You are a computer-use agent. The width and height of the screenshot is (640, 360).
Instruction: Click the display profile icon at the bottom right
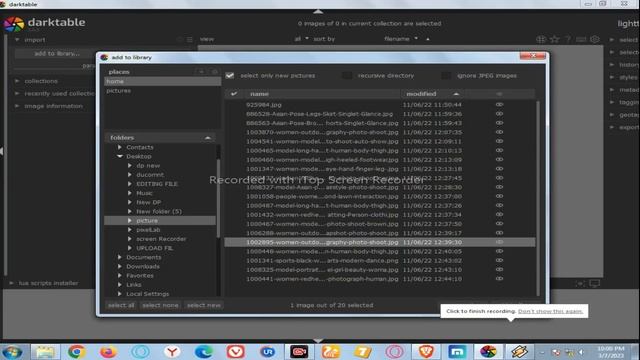[x=594, y=283]
